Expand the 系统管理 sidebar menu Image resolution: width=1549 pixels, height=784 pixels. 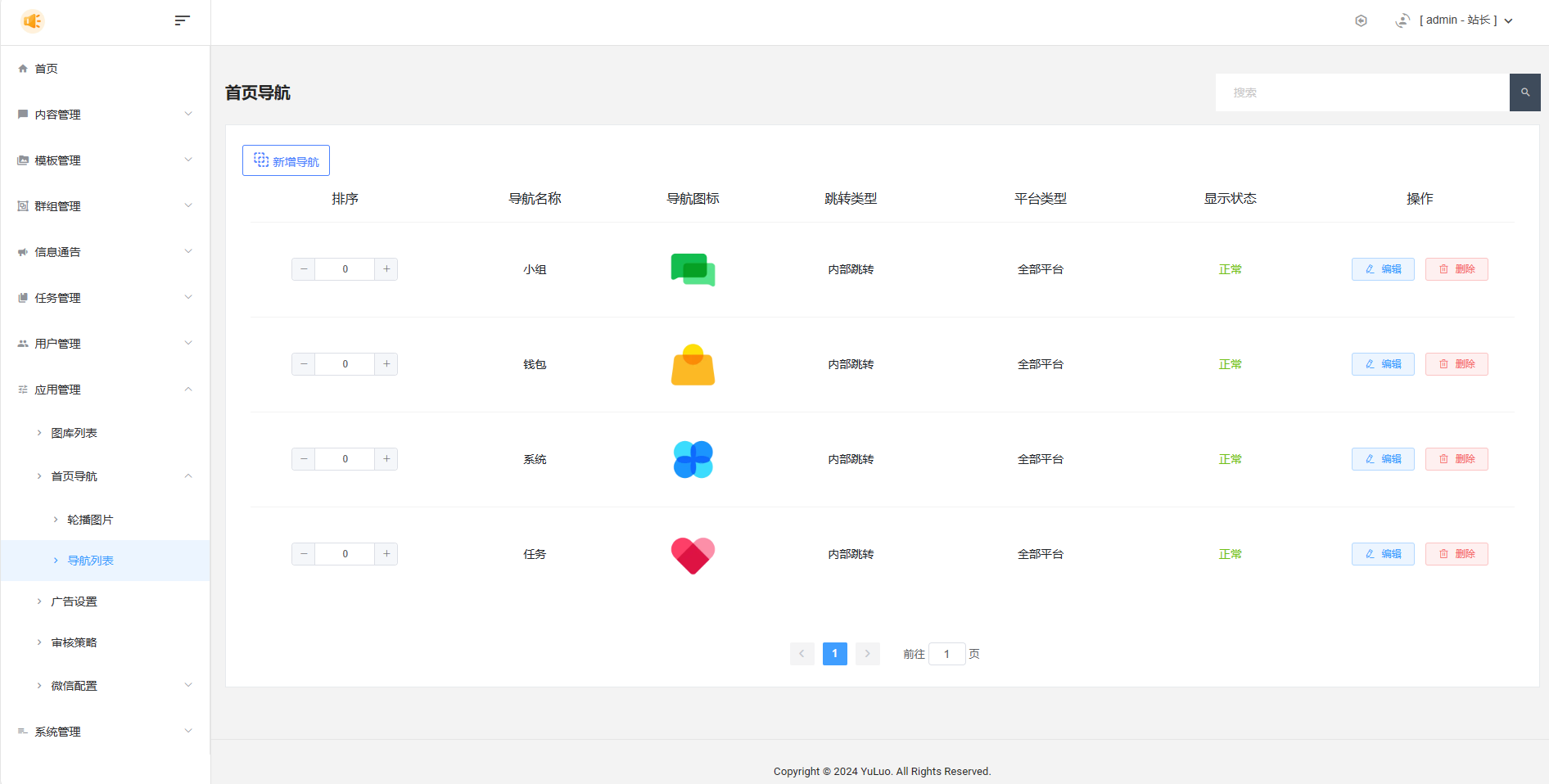[105, 732]
